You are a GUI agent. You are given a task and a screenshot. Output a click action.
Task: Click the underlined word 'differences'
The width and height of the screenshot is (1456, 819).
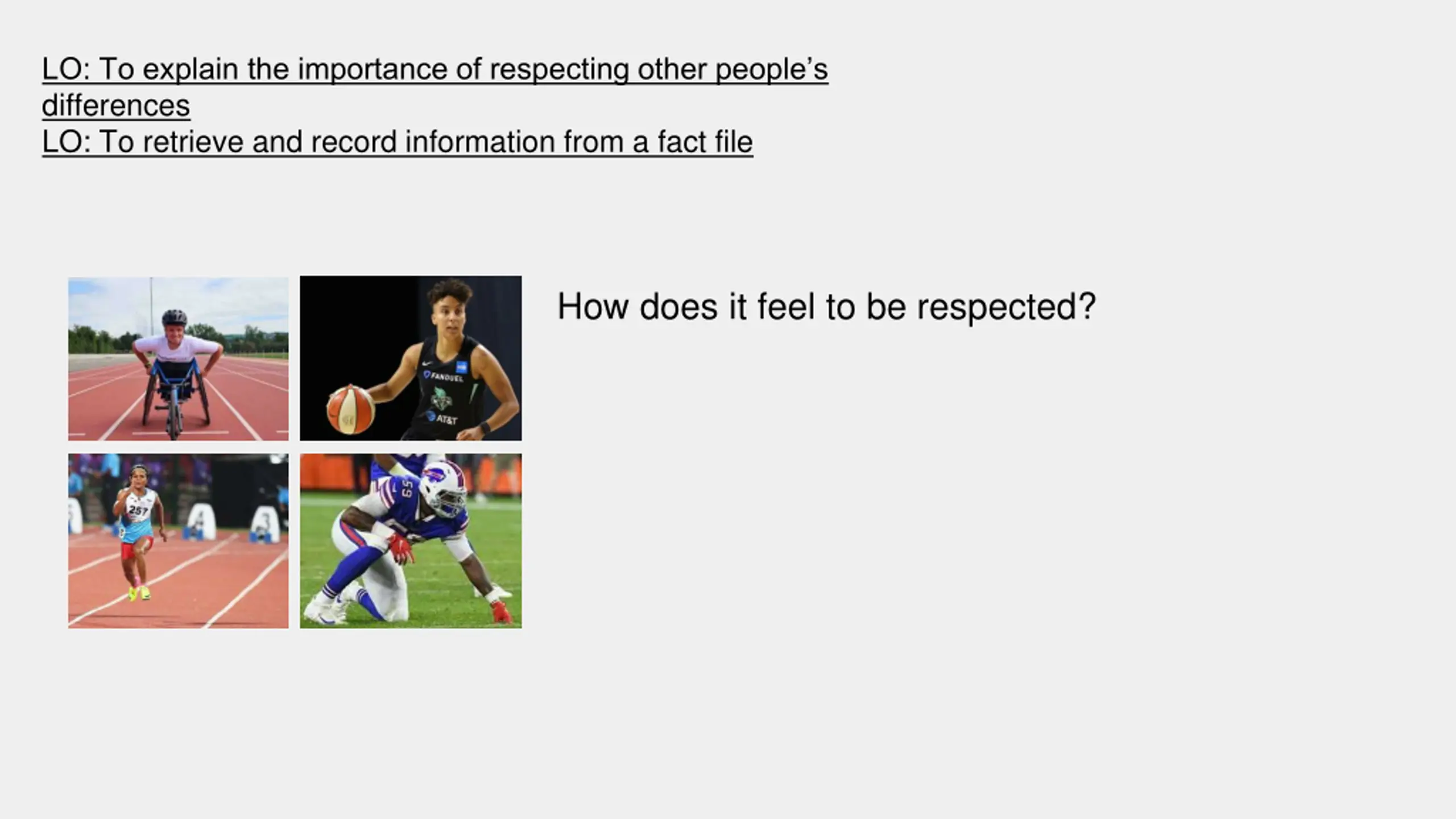[x=116, y=106]
